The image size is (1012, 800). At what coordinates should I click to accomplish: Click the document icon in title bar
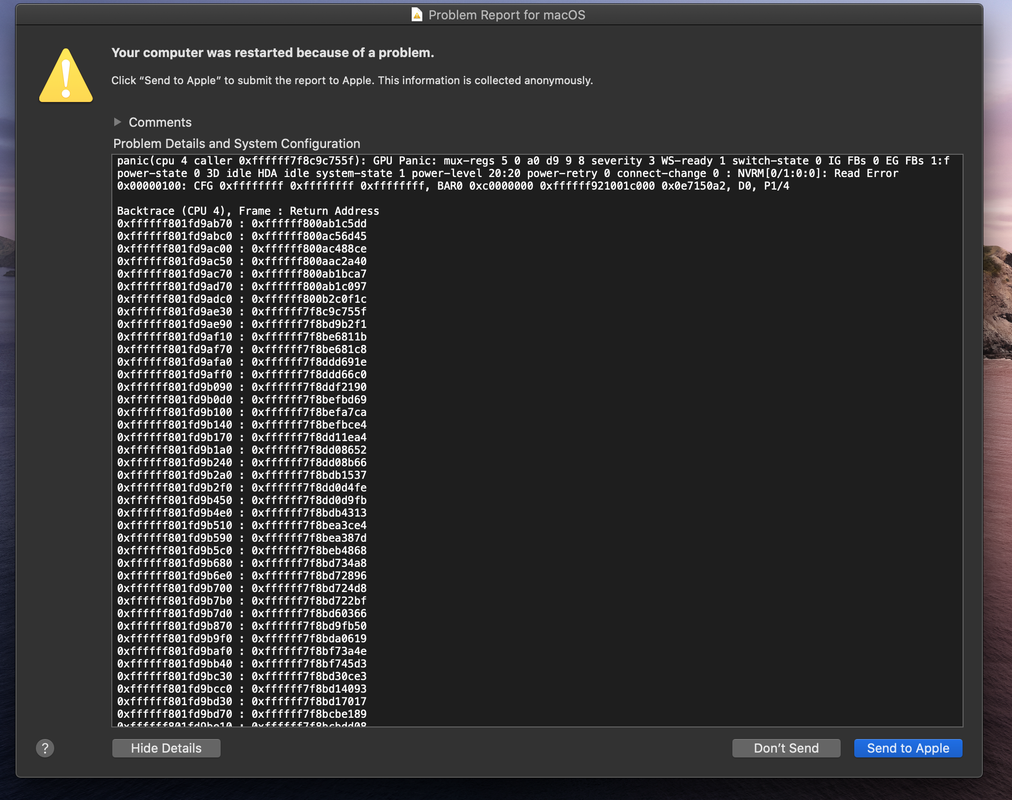coord(417,14)
